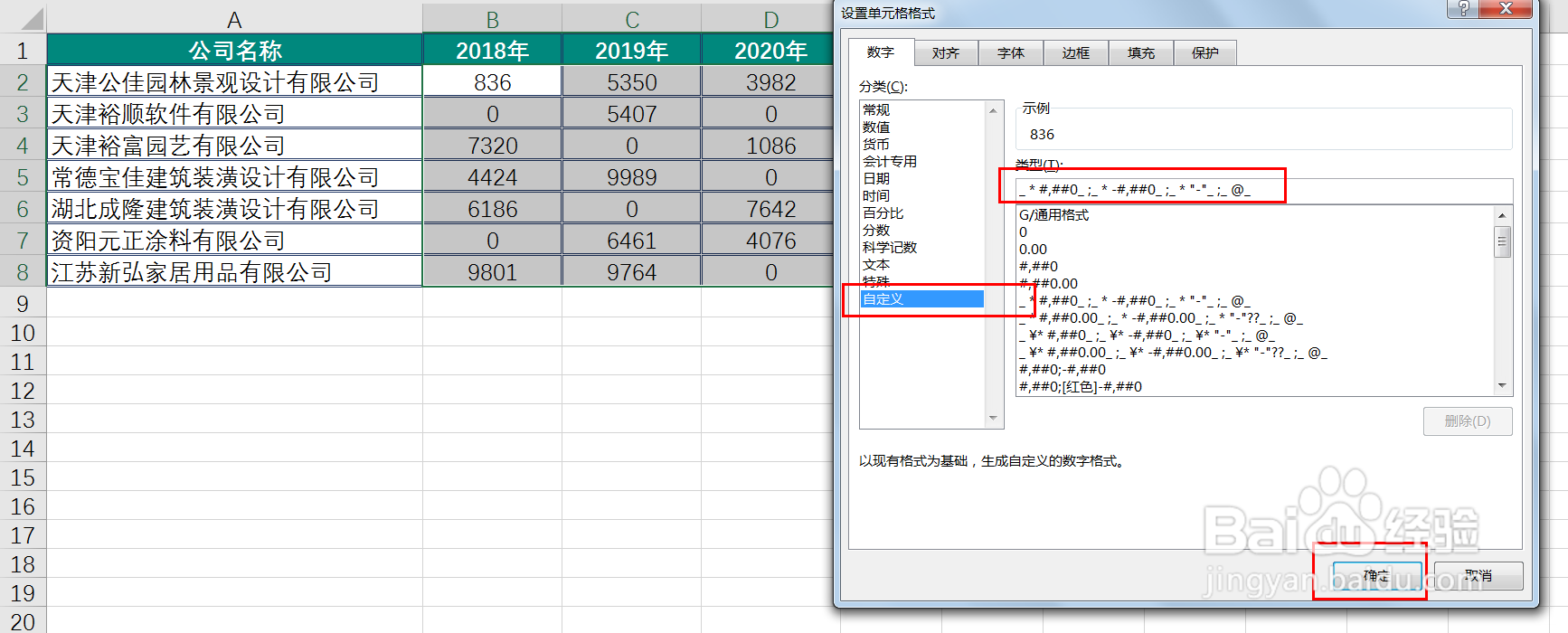Open the 边框 tab
The width and height of the screenshot is (1568, 633).
[x=1076, y=53]
